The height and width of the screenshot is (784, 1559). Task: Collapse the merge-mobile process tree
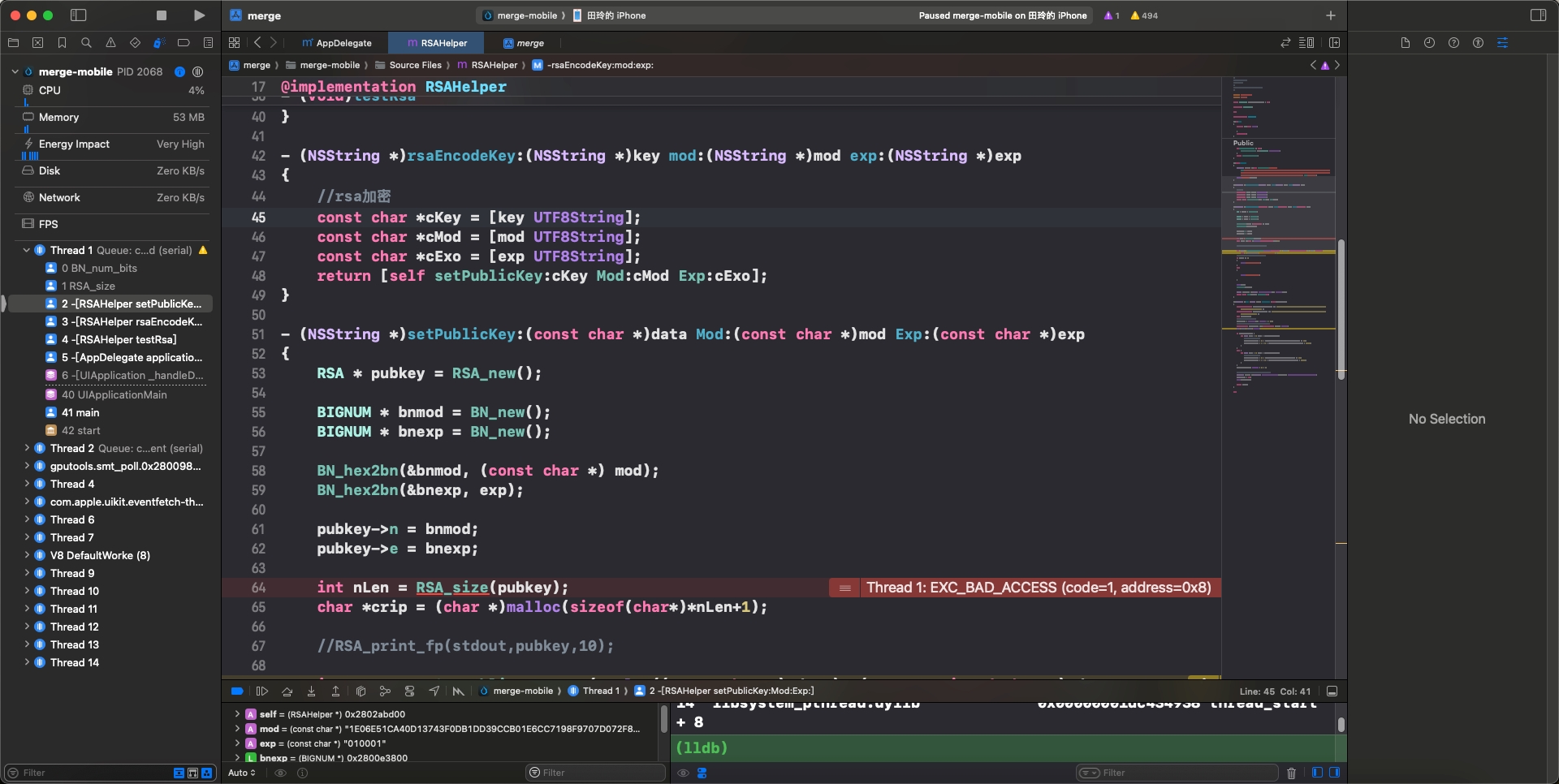[15, 71]
